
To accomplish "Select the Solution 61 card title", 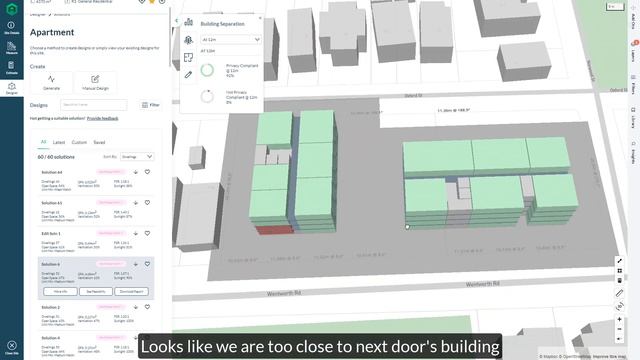I will point(51,203).
